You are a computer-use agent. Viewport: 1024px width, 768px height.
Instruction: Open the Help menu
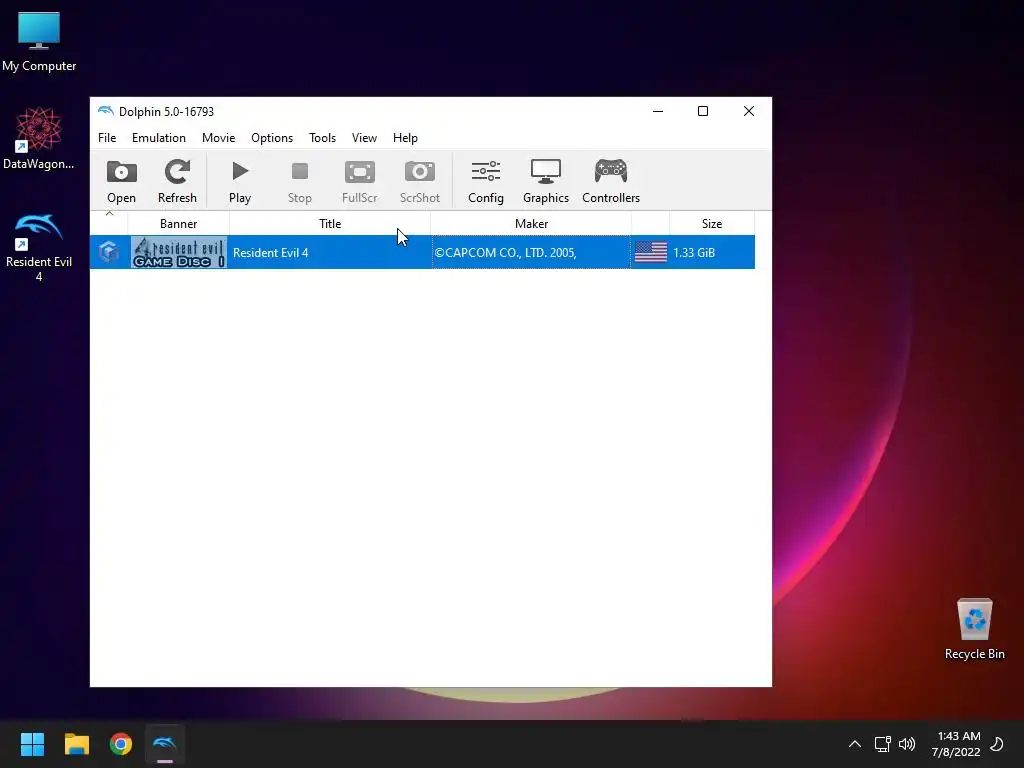click(x=405, y=138)
